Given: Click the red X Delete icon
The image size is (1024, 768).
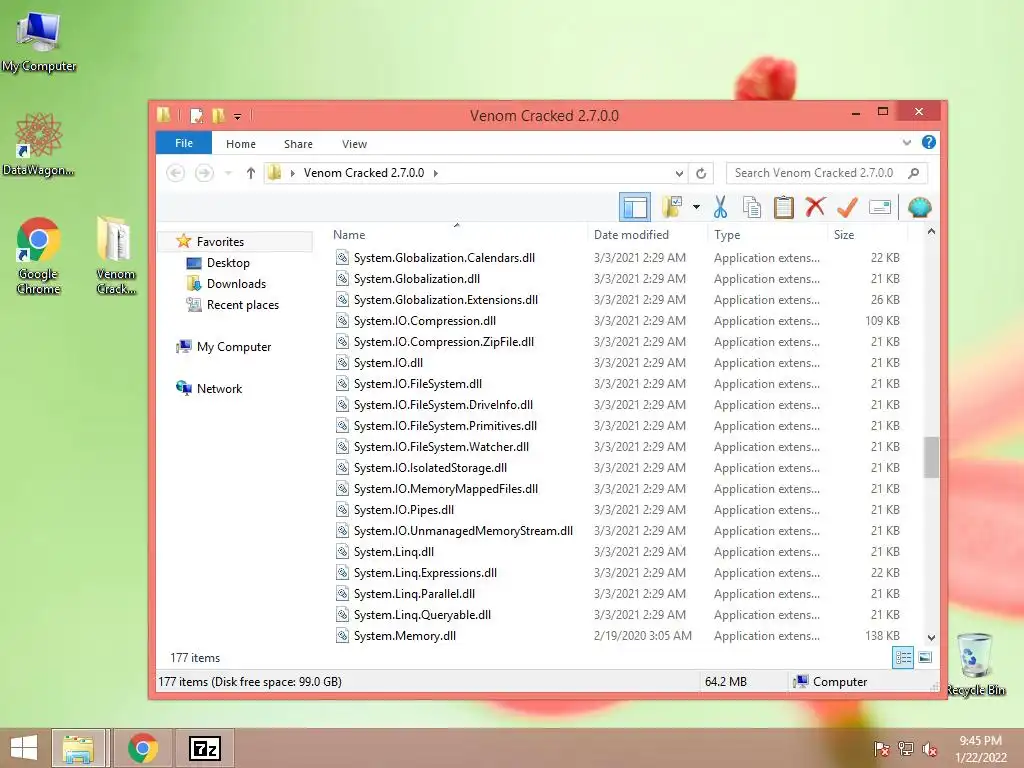Looking at the screenshot, I should point(815,207).
